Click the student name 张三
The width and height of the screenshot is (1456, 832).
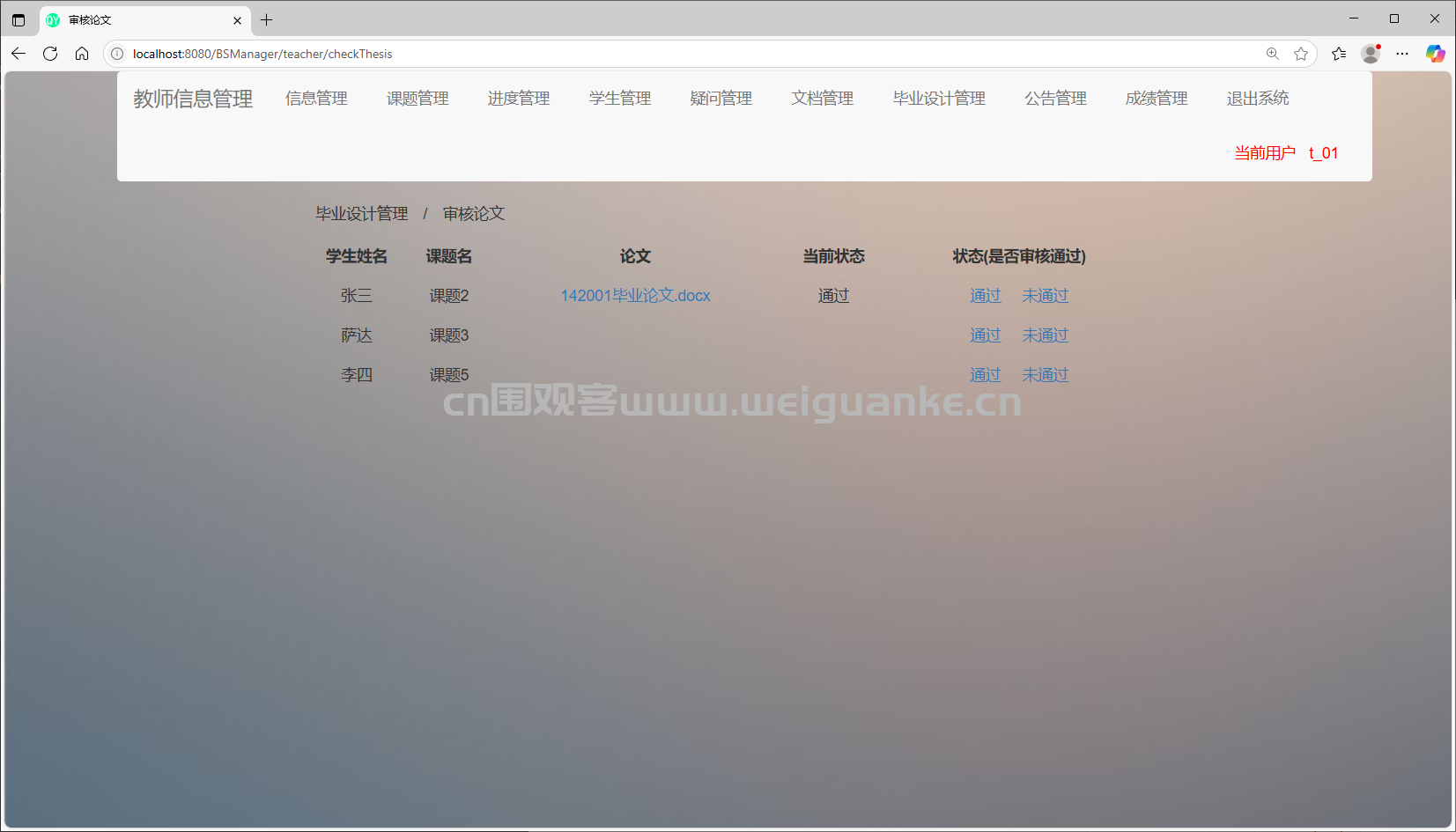(x=357, y=296)
